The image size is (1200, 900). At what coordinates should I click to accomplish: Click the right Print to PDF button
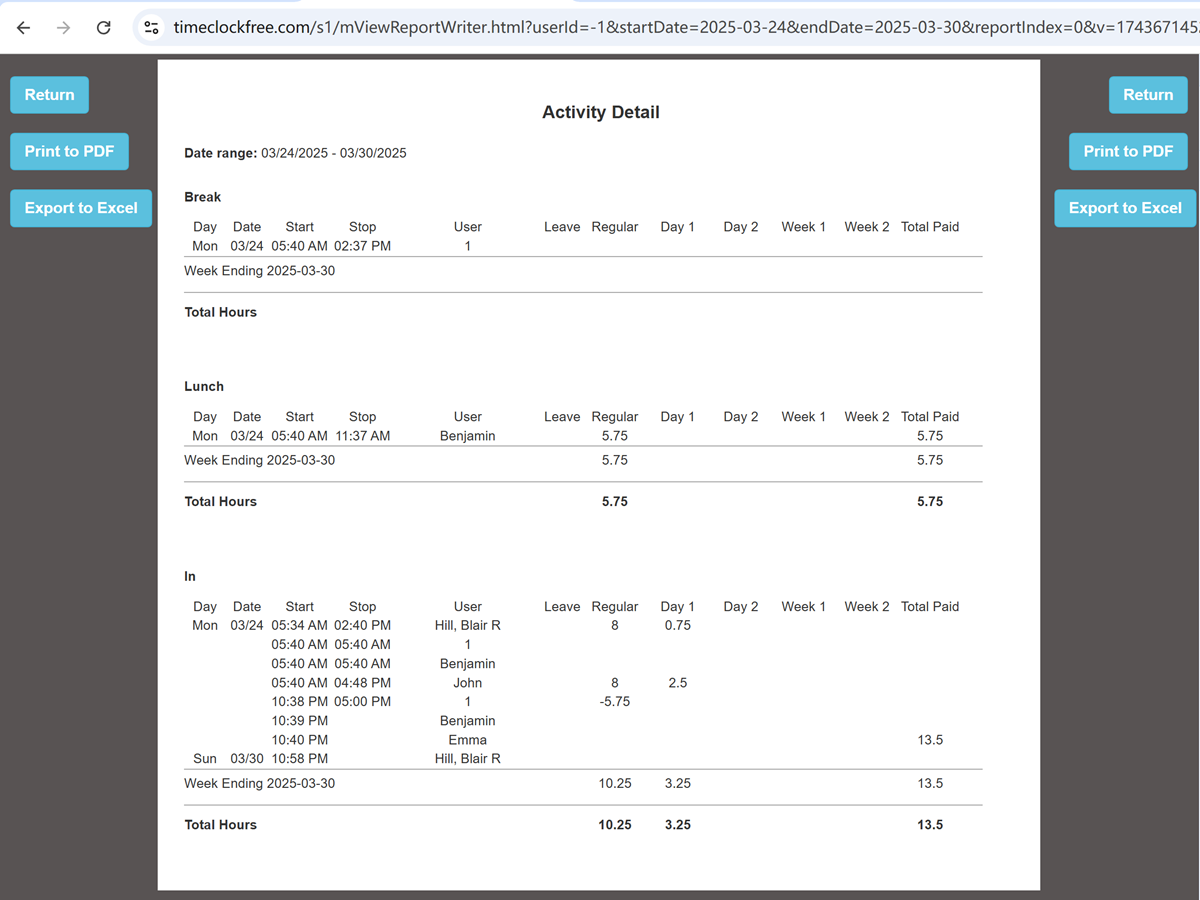[x=1129, y=151]
